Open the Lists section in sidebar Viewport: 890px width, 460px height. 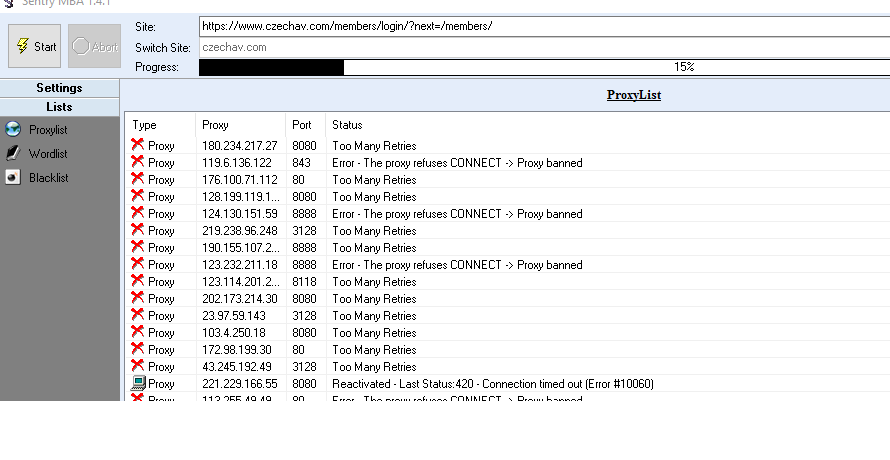point(60,107)
